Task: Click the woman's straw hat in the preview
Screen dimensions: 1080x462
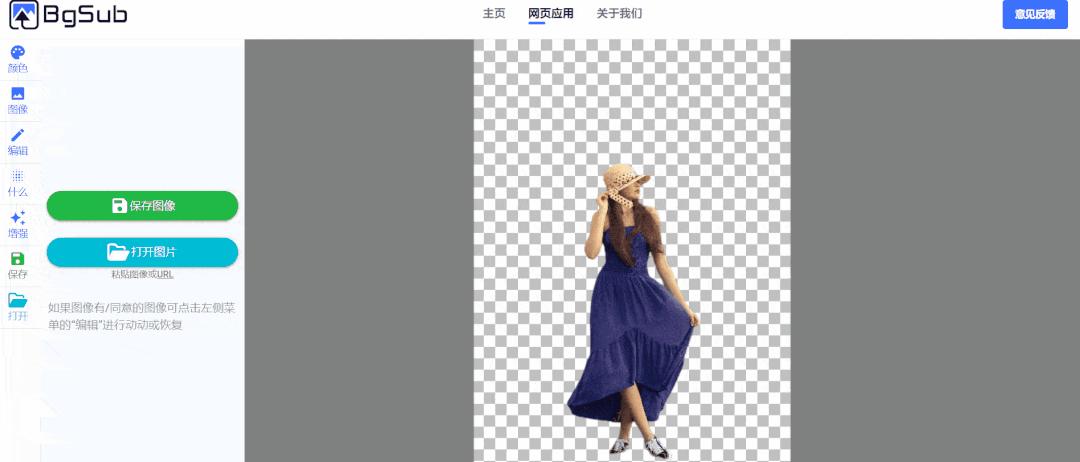Action: tap(624, 181)
